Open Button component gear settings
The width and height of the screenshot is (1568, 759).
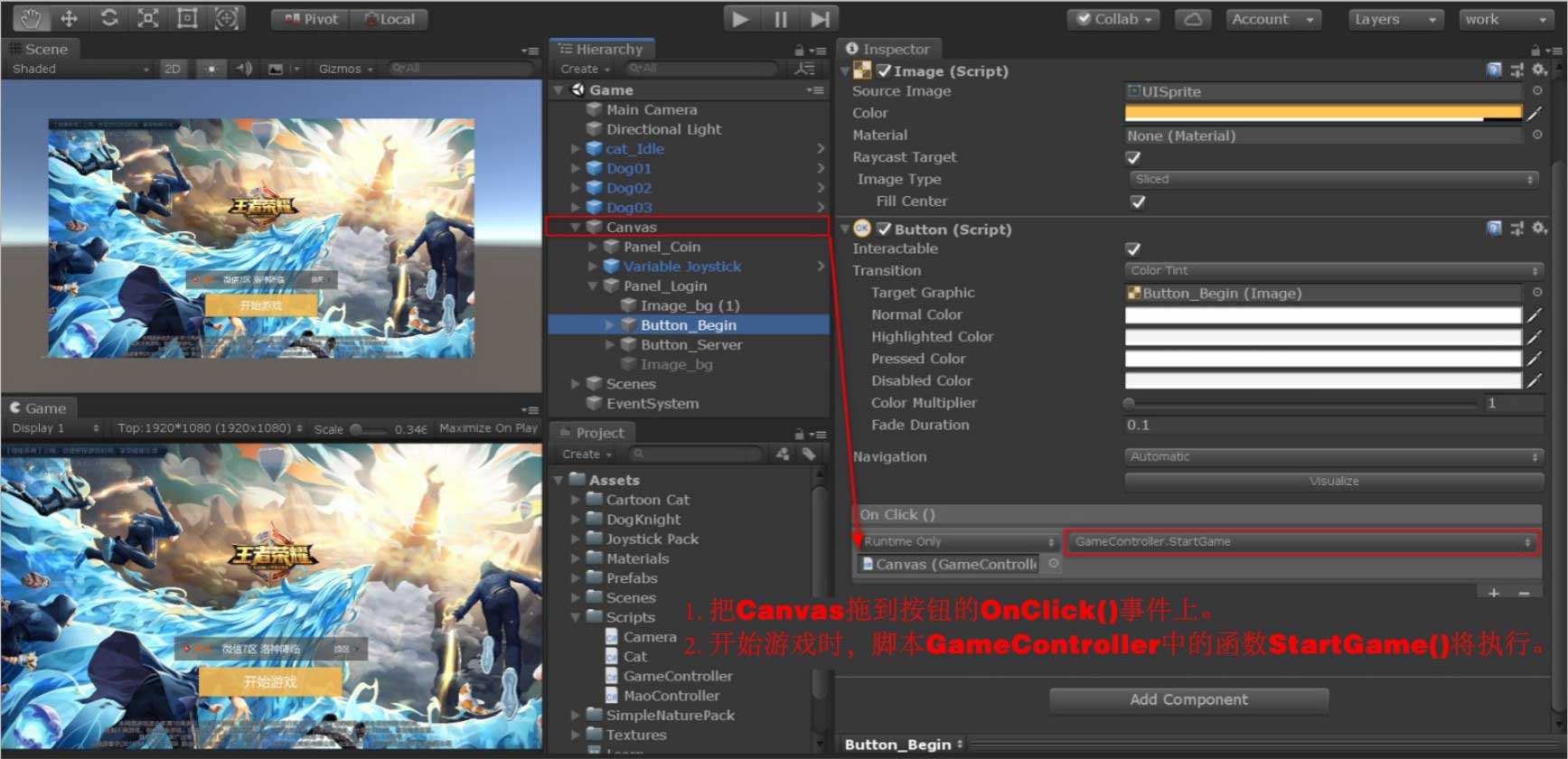1540,229
